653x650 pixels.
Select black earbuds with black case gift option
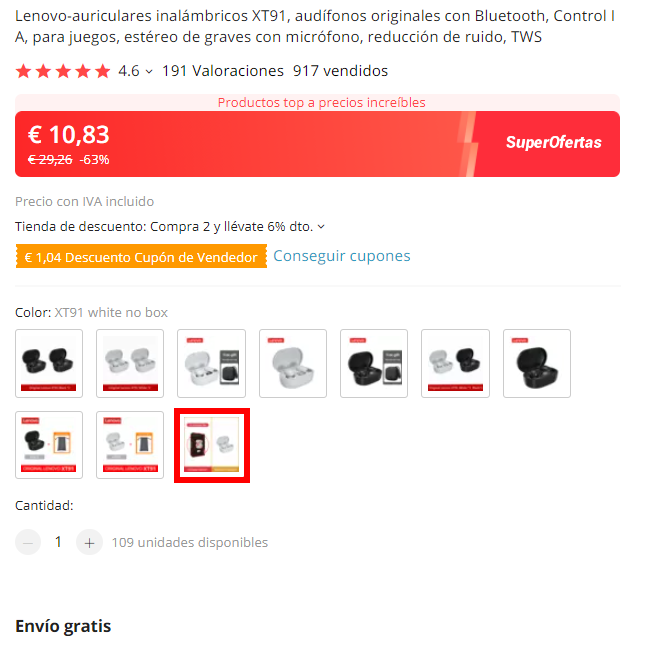[x=374, y=363]
